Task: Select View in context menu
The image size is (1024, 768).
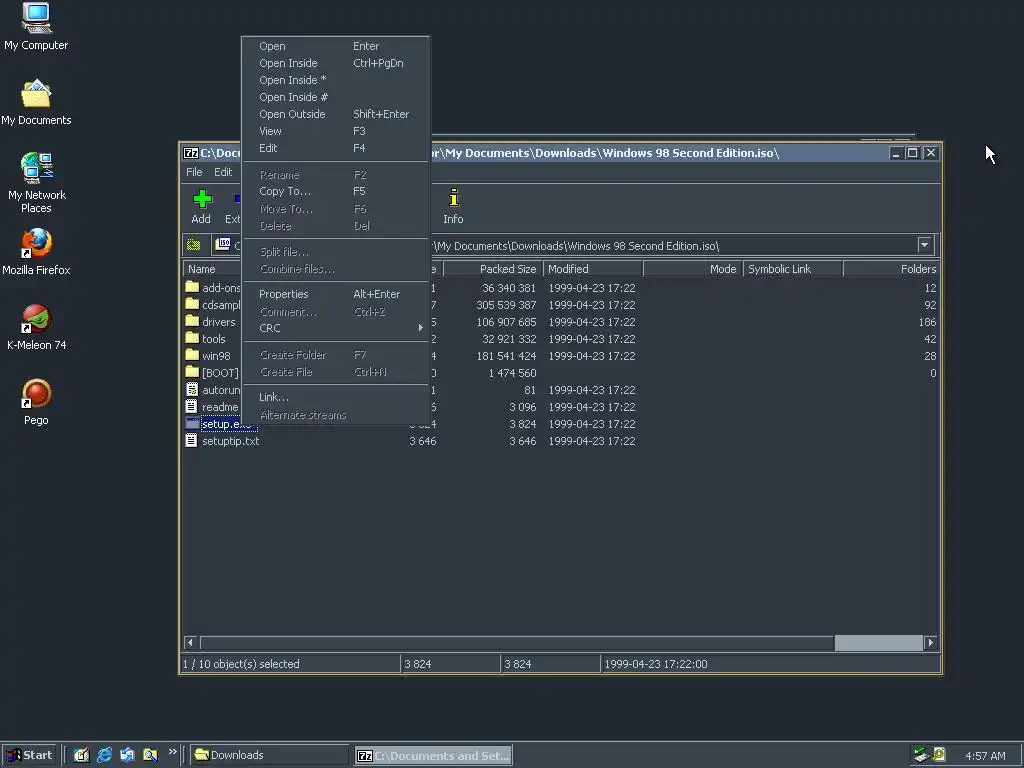Action: (336, 131)
